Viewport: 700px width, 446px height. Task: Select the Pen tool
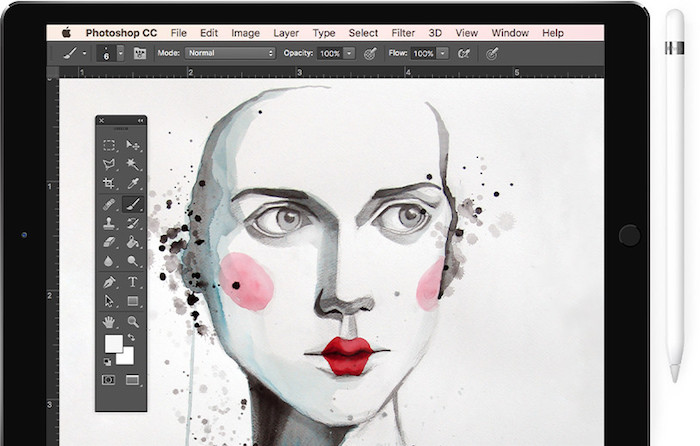pyautogui.click(x=110, y=281)
